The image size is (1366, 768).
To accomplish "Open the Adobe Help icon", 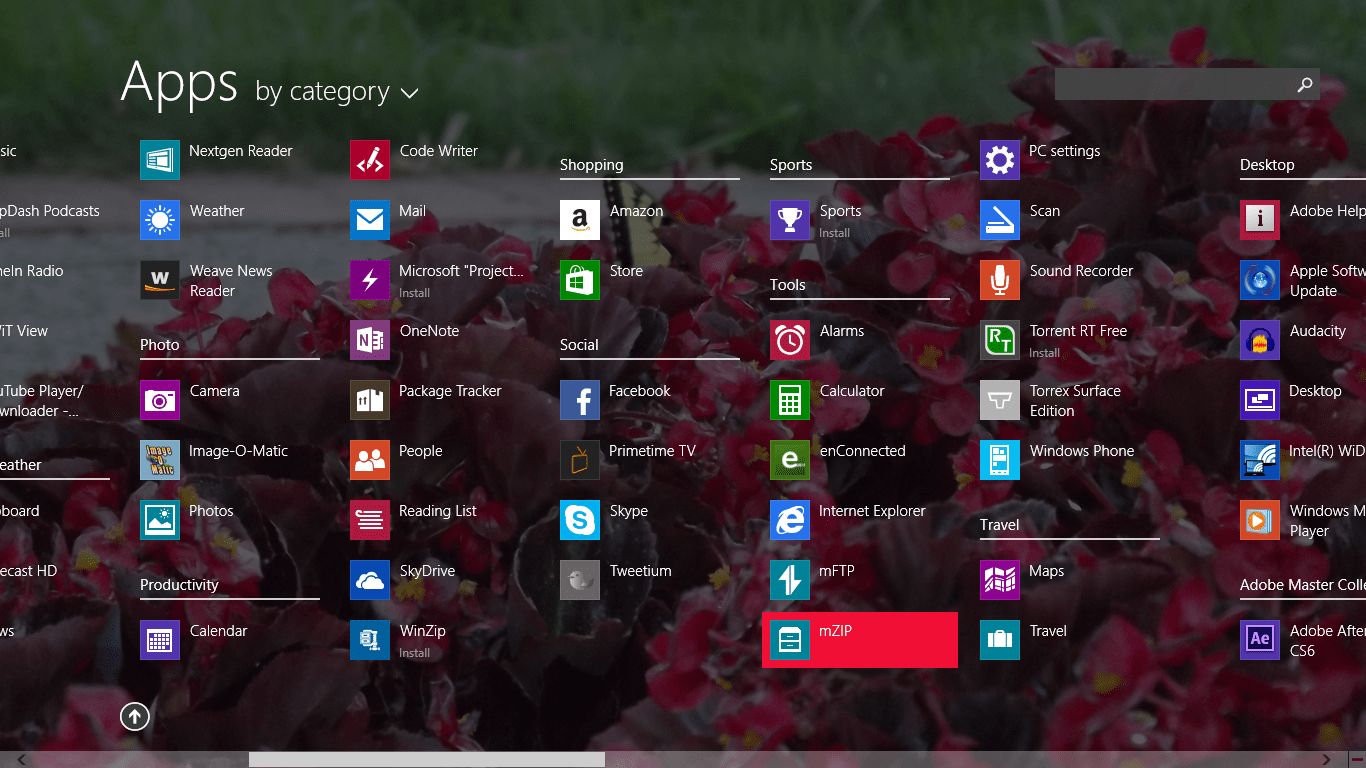I will (1260, 220).
